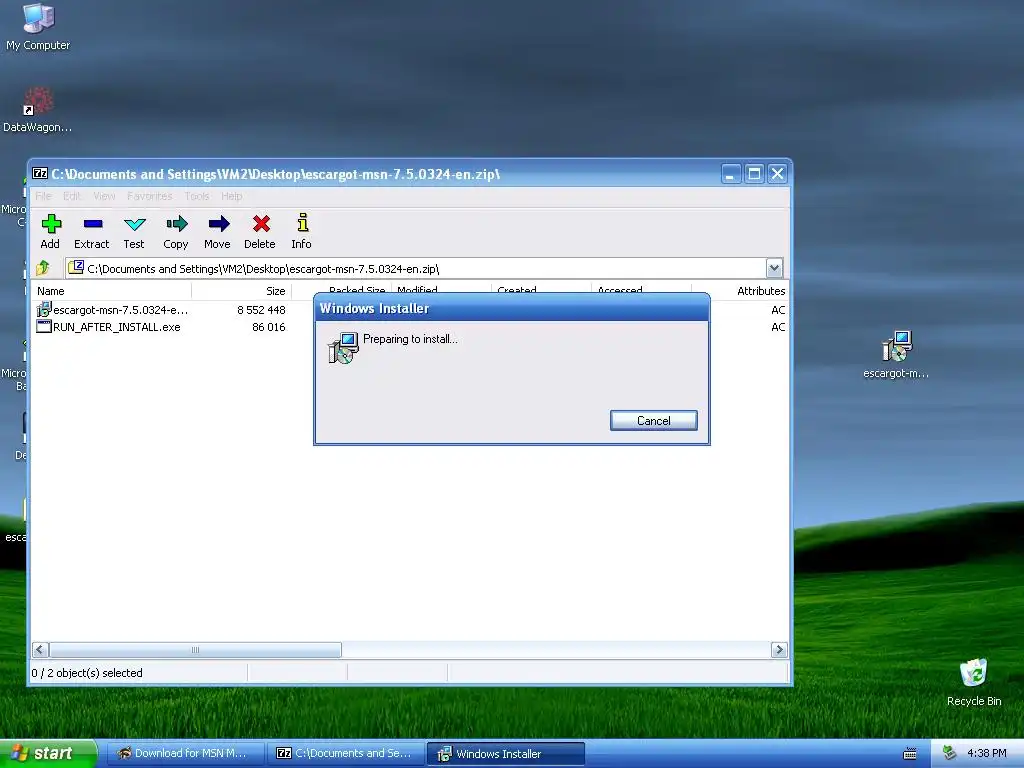The height and width of the screenshot is (768, 1024).
Task: Open the Windows Start button
Action: click(x=48, y=753)
